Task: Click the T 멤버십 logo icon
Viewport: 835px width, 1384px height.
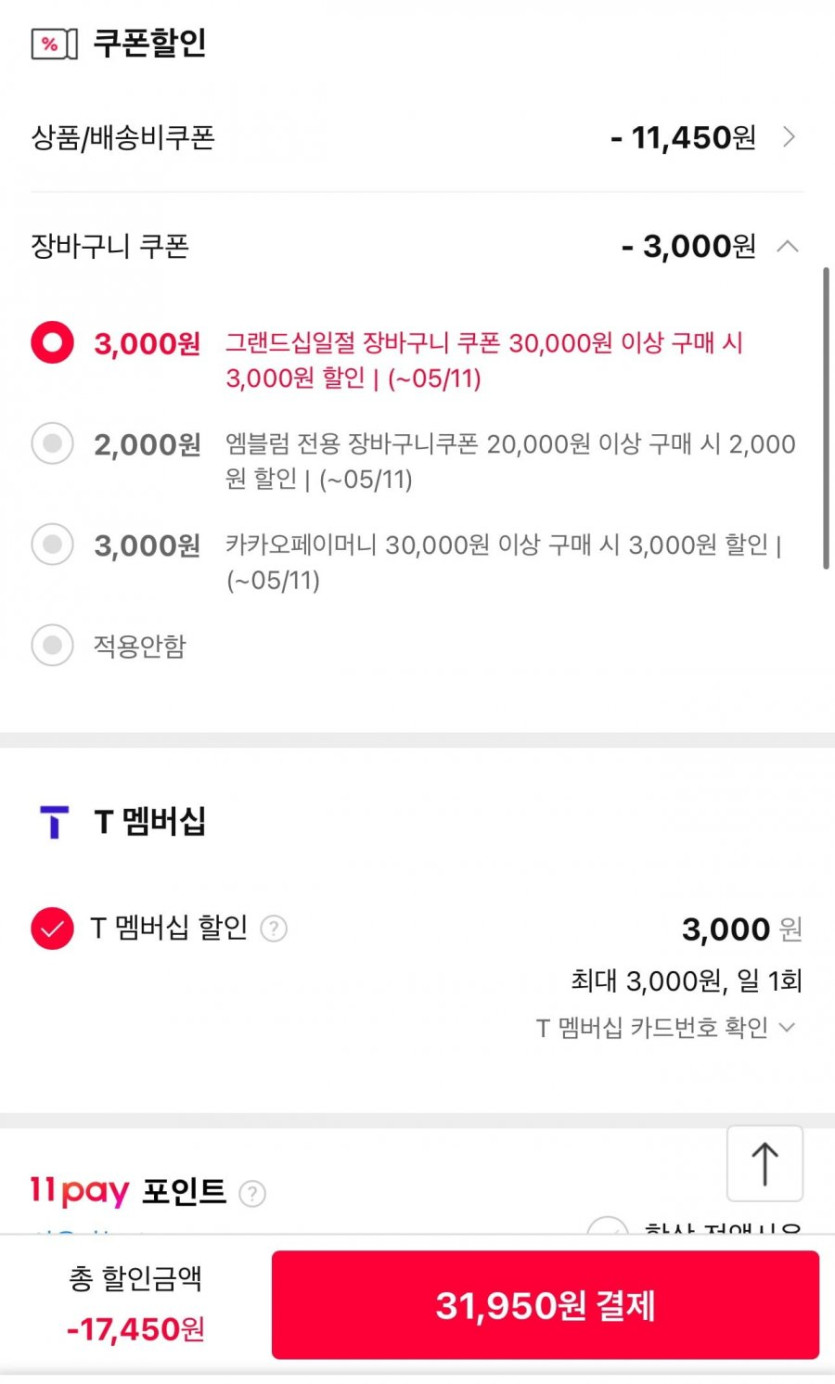Action: [53, 822]
